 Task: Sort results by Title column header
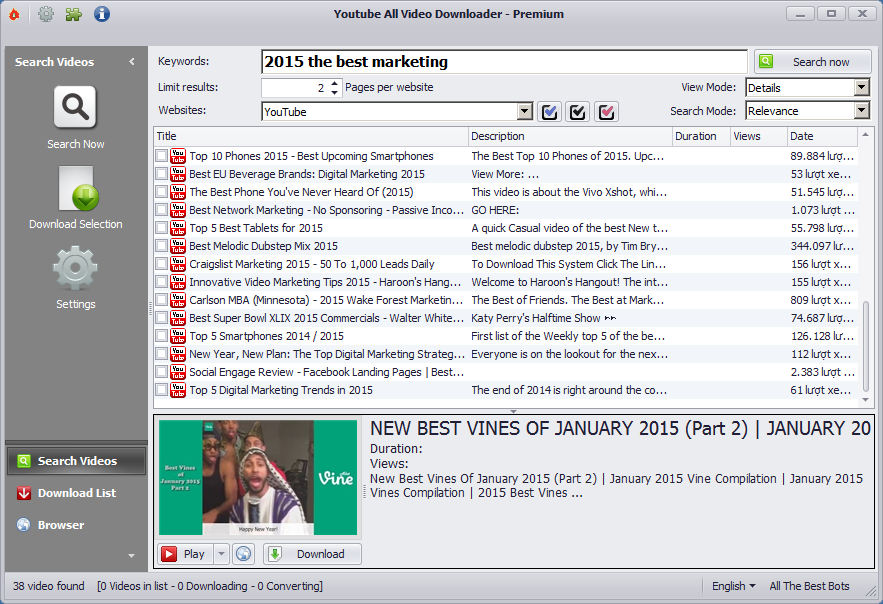[x=311, y=136]
